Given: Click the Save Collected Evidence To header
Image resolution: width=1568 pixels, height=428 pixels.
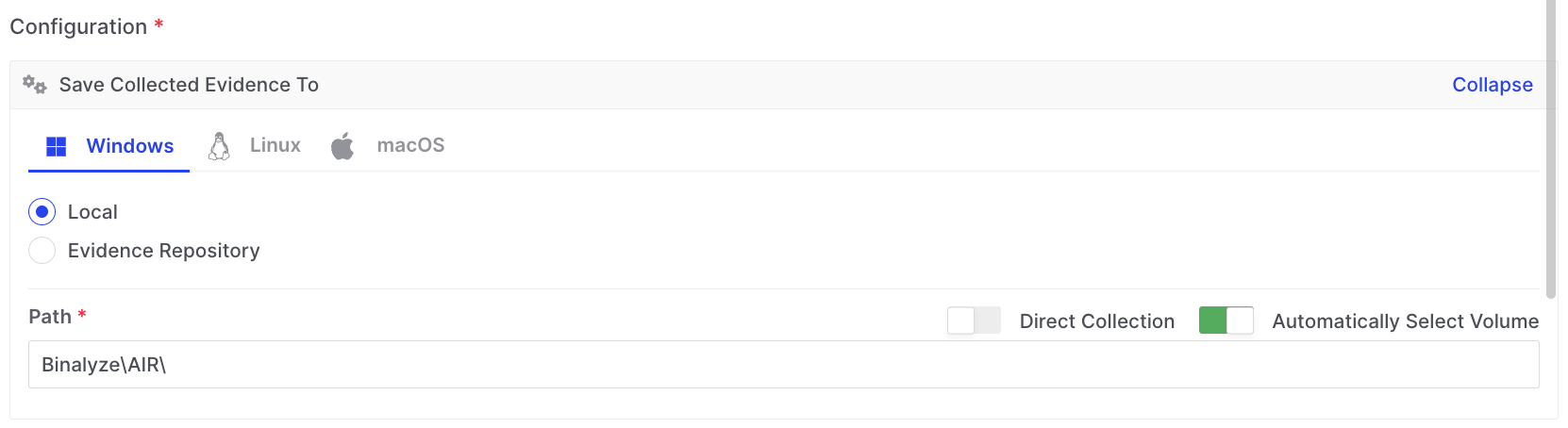Looking at the screenshot, I should [189, 85].
